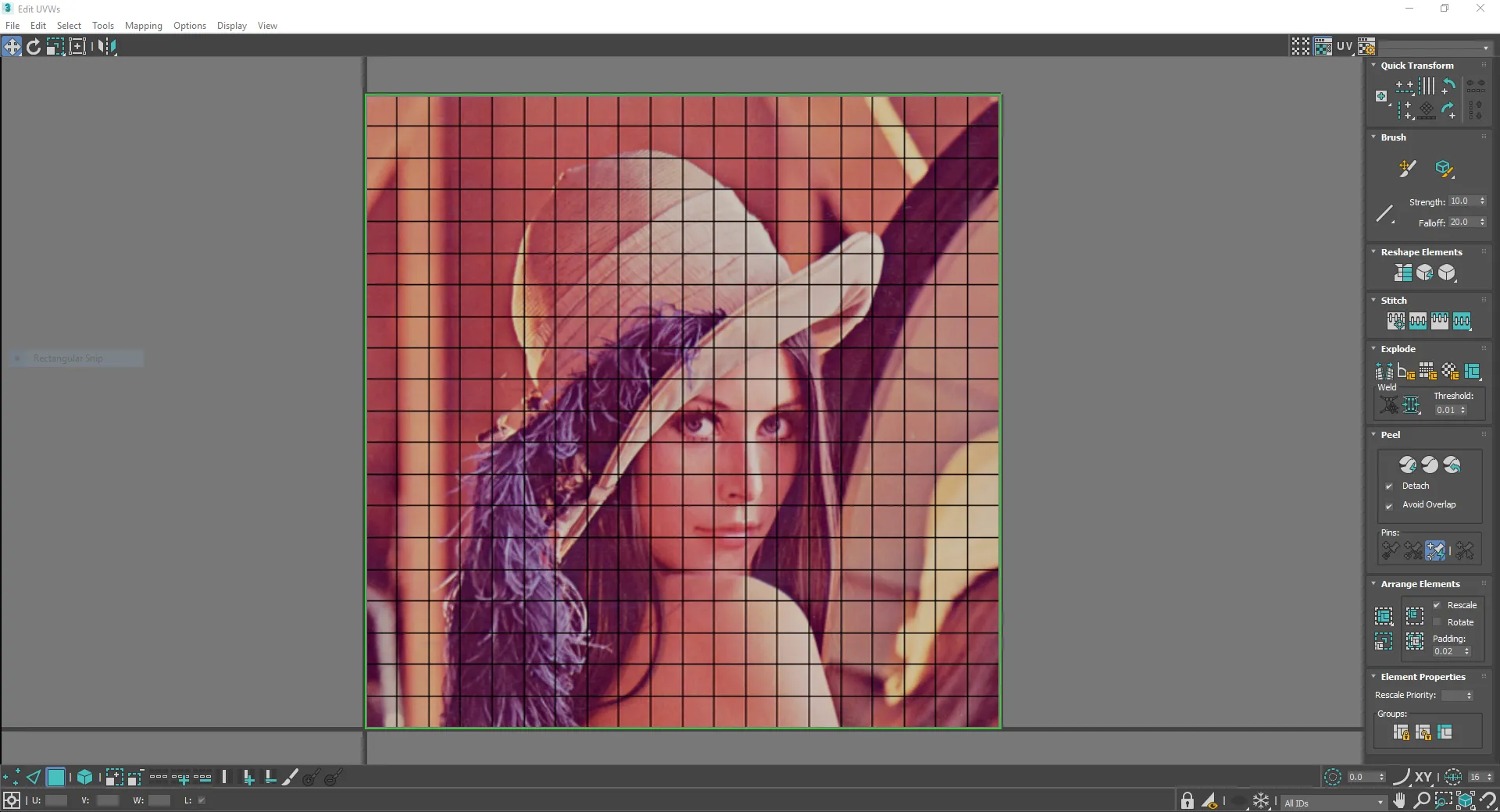Open the All IDs dropdown
Screen dimensions: 1500x812
point(1334,803)
